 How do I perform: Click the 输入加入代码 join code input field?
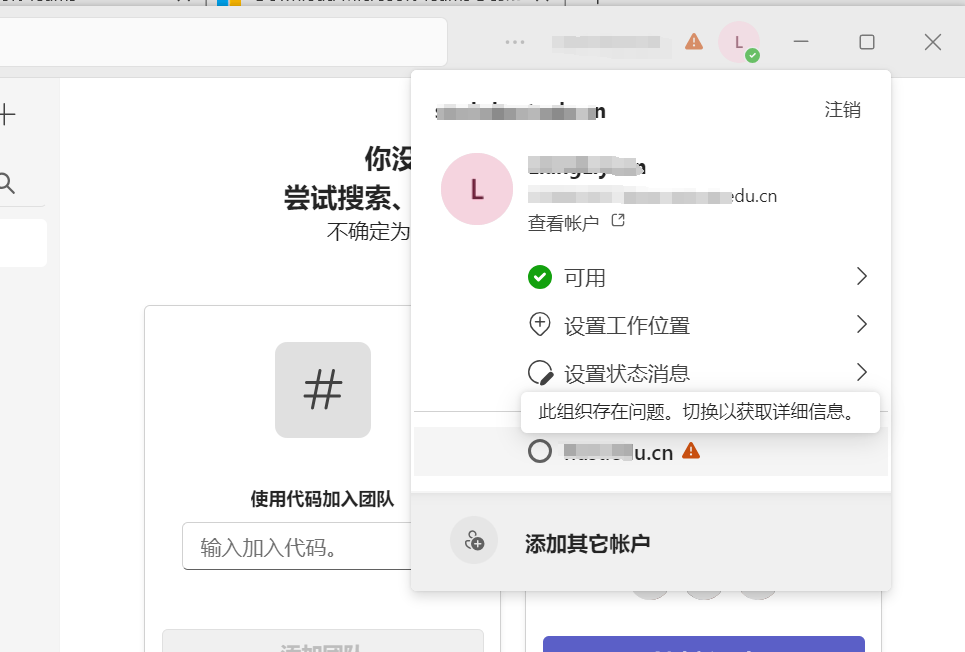[x=297, y=547]
